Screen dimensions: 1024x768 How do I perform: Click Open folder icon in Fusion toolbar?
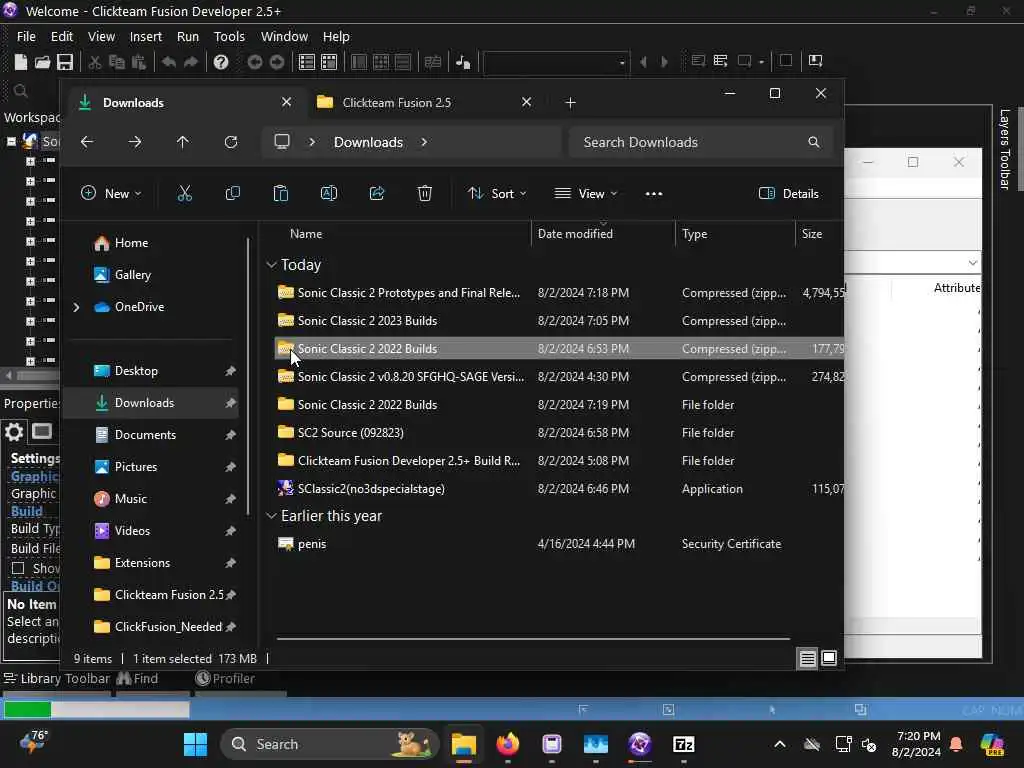pos(42,62)
